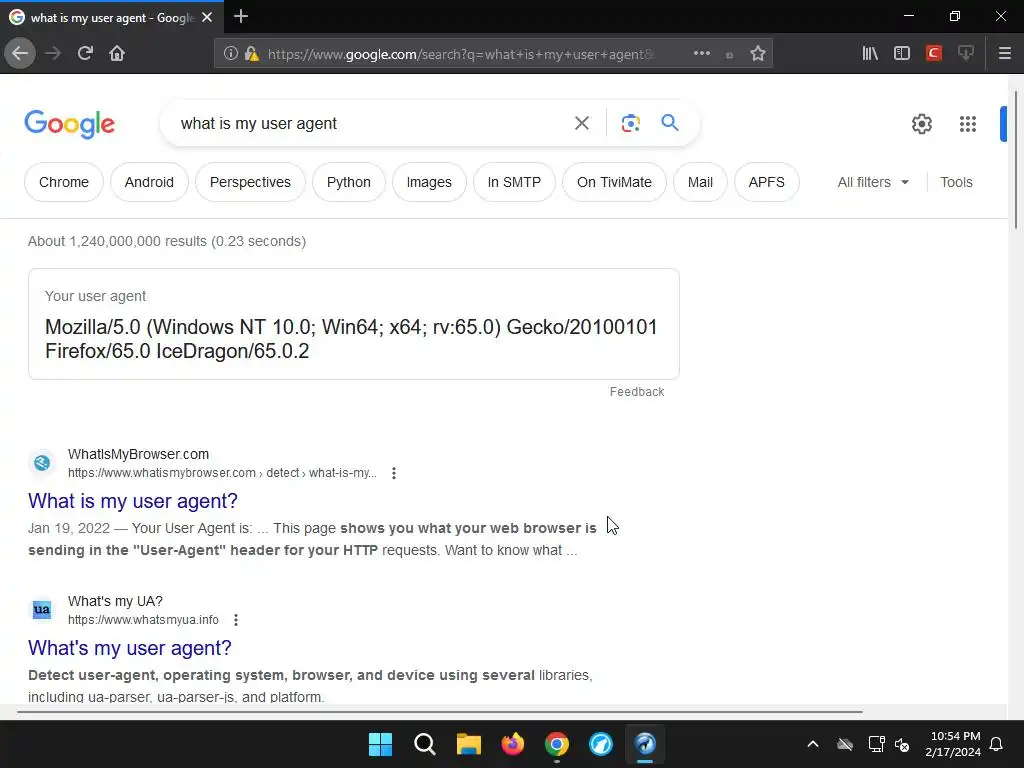Click Feedback below user agent box
This screenshot has height=768, width=1024.
click(637, 392)
